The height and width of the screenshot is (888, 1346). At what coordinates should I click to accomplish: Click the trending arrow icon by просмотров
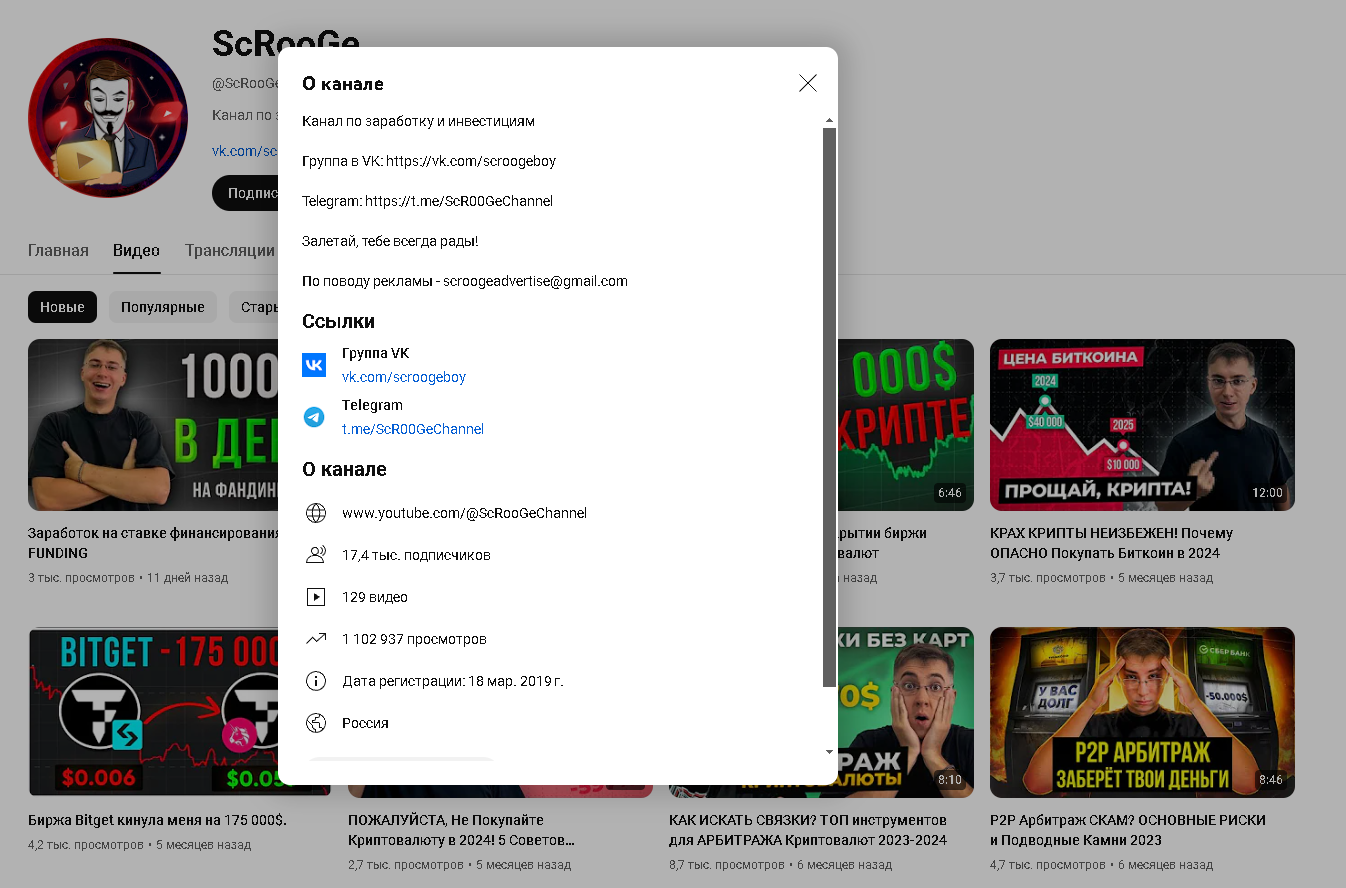[x=316, y=639]
